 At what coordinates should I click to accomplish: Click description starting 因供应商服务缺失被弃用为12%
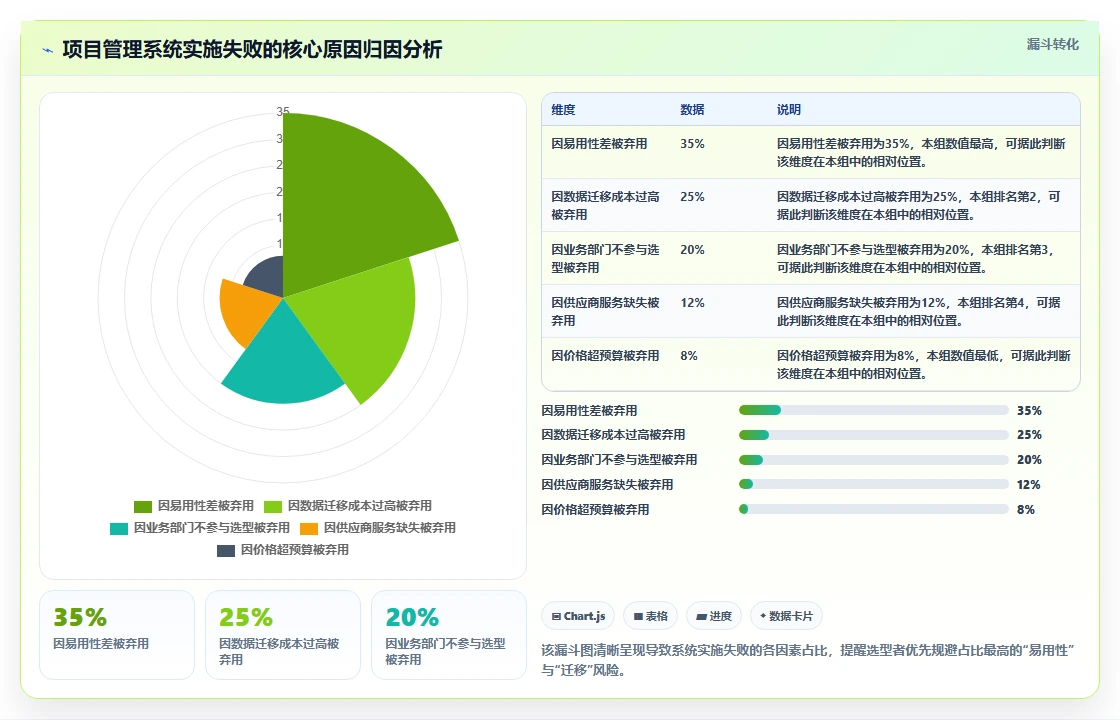pos(919,311)
